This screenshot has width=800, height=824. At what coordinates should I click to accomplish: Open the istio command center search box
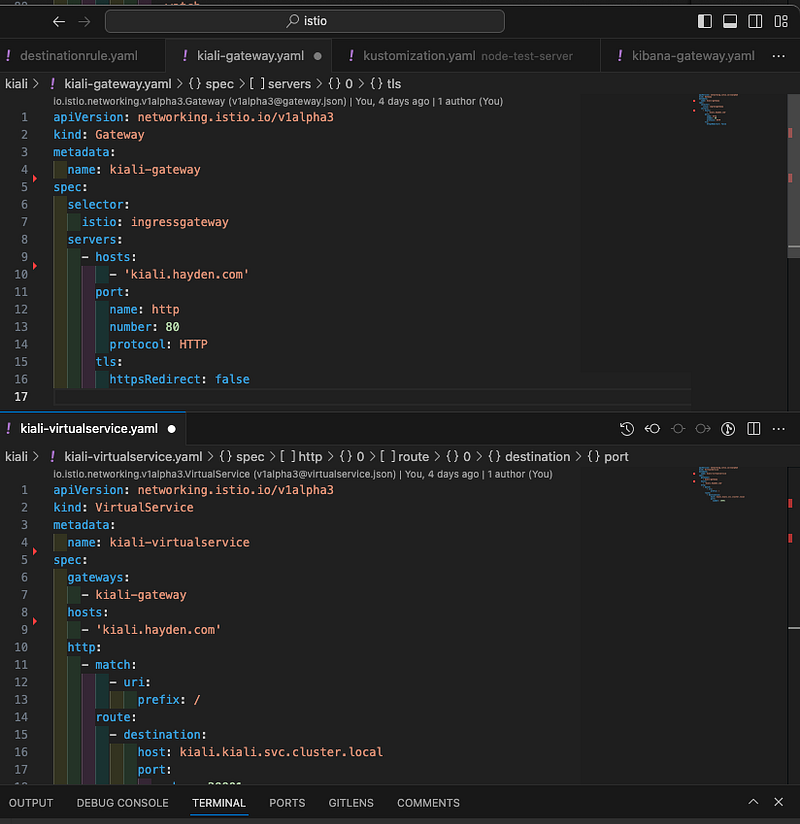click(305, 22)
